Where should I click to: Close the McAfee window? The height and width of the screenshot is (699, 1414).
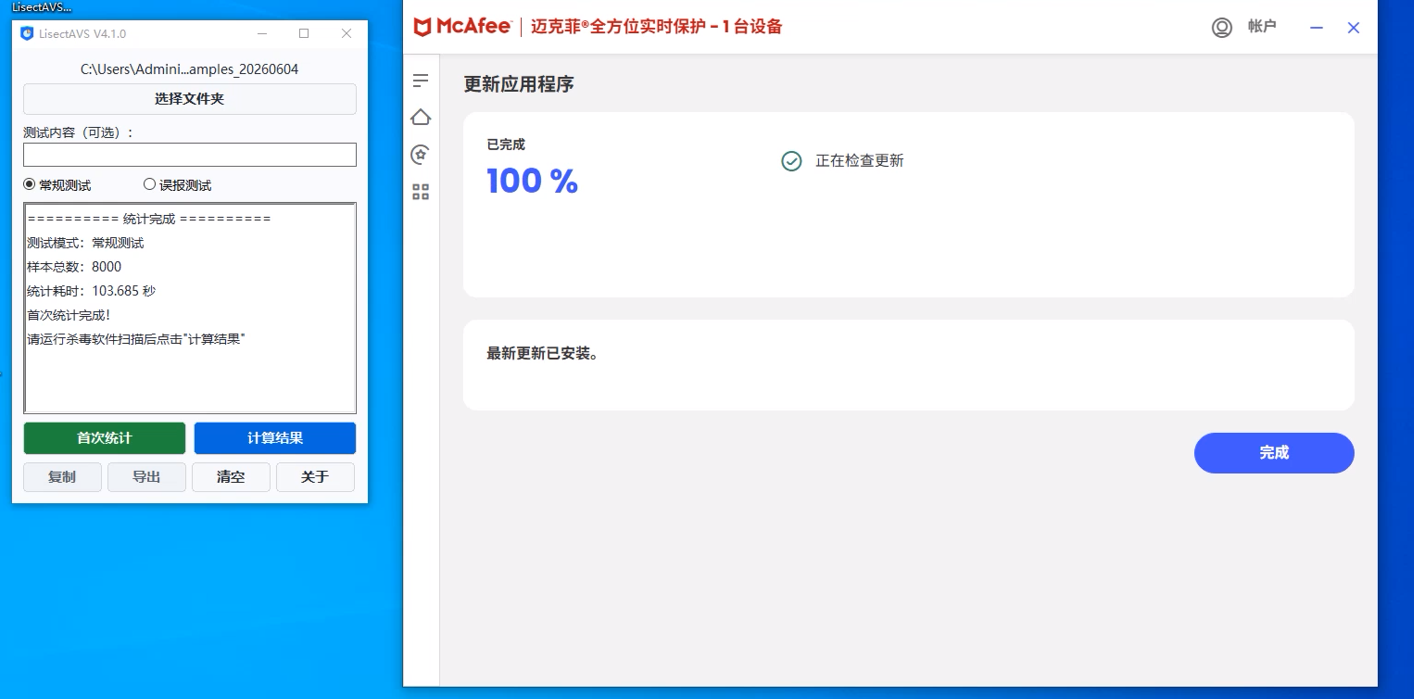click(1353, 28)
